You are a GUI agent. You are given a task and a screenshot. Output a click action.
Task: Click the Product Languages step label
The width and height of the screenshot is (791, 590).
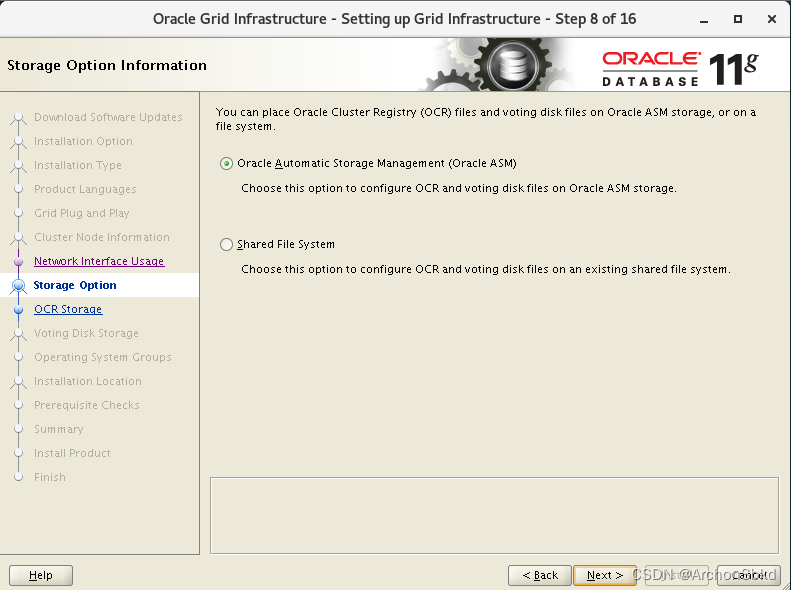85,189
